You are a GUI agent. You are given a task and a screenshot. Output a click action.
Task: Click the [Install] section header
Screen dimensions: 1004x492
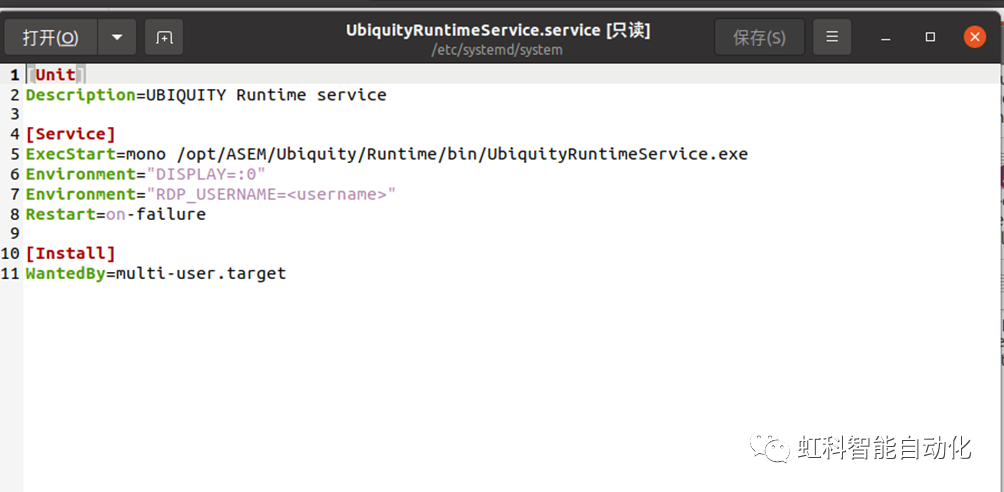click(70, 253)
